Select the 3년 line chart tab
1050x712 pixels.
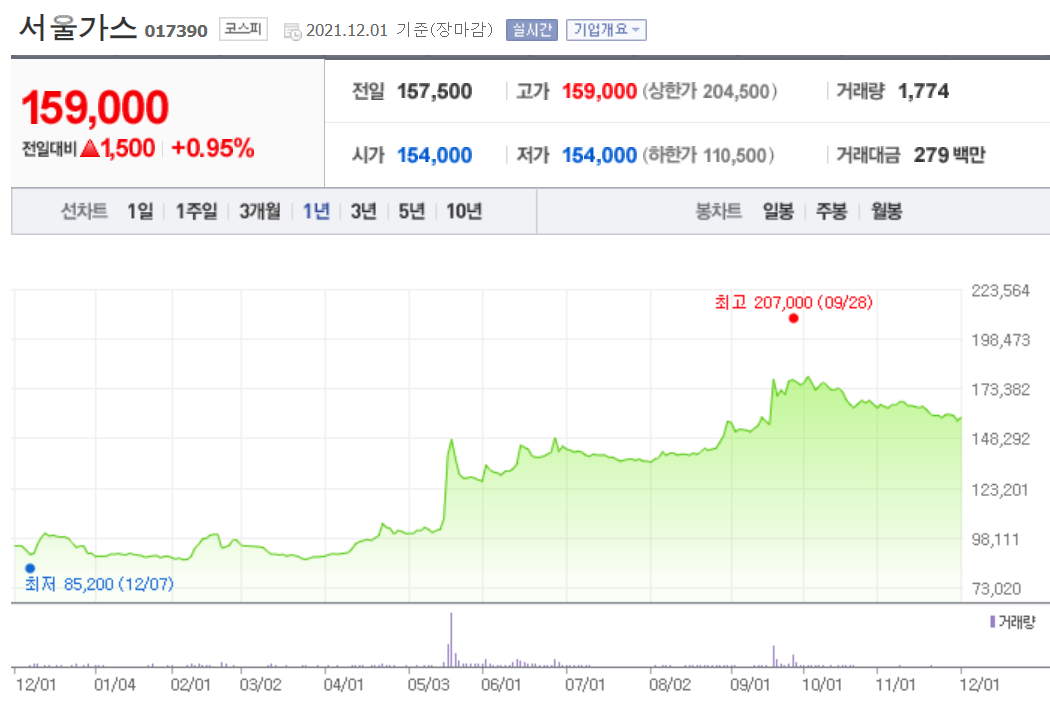(x=364, y=212)
